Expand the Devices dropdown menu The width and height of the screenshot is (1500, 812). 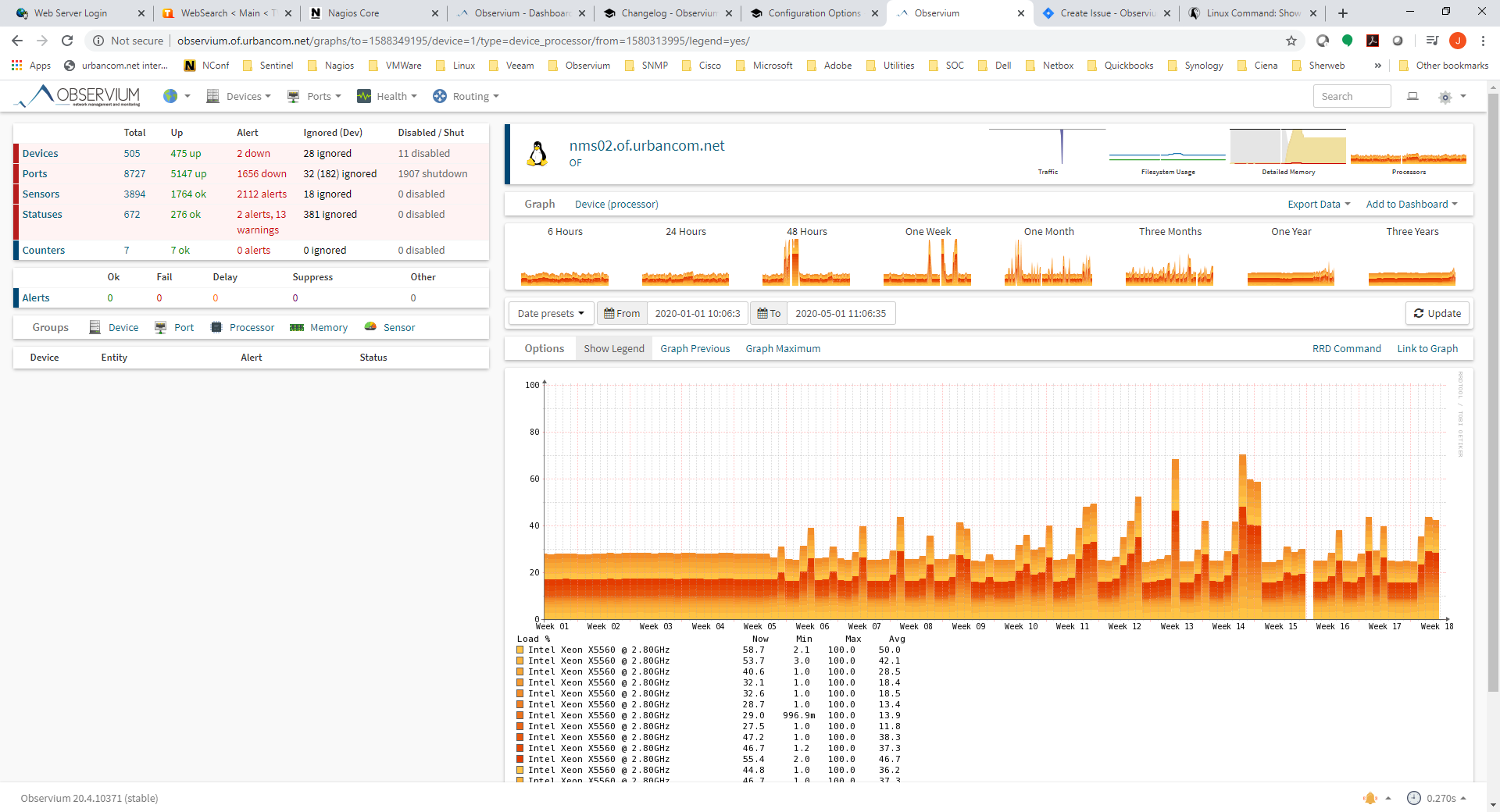coord(248,96)
